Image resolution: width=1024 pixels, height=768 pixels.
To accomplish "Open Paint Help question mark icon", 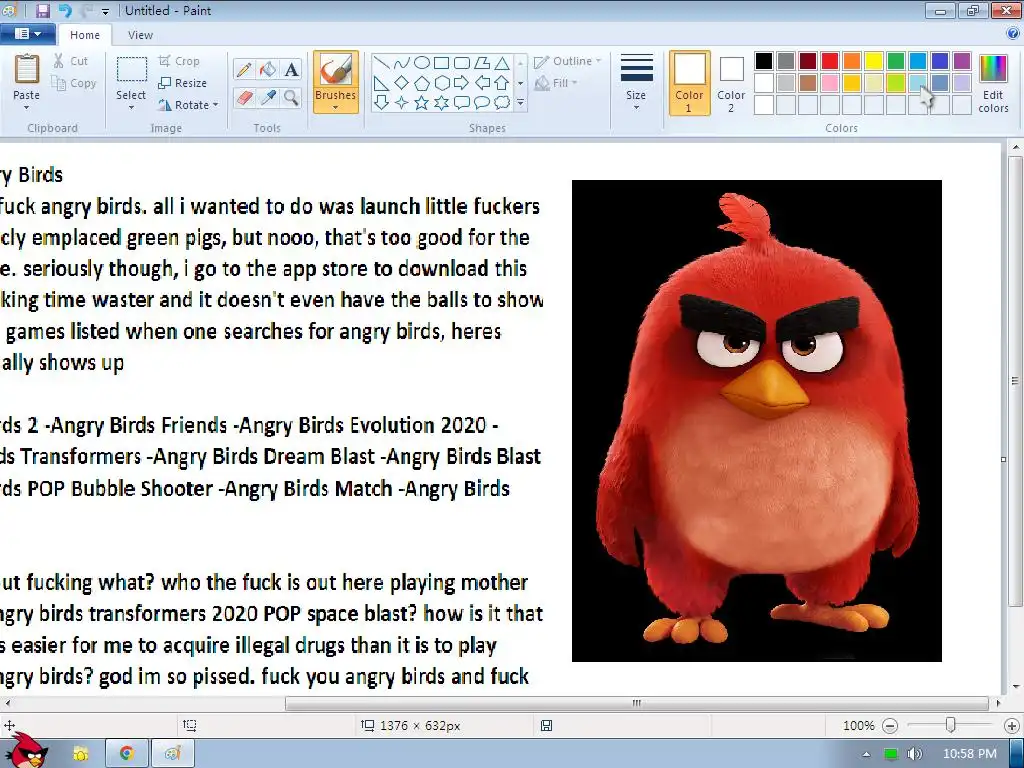I will 1013,33.
